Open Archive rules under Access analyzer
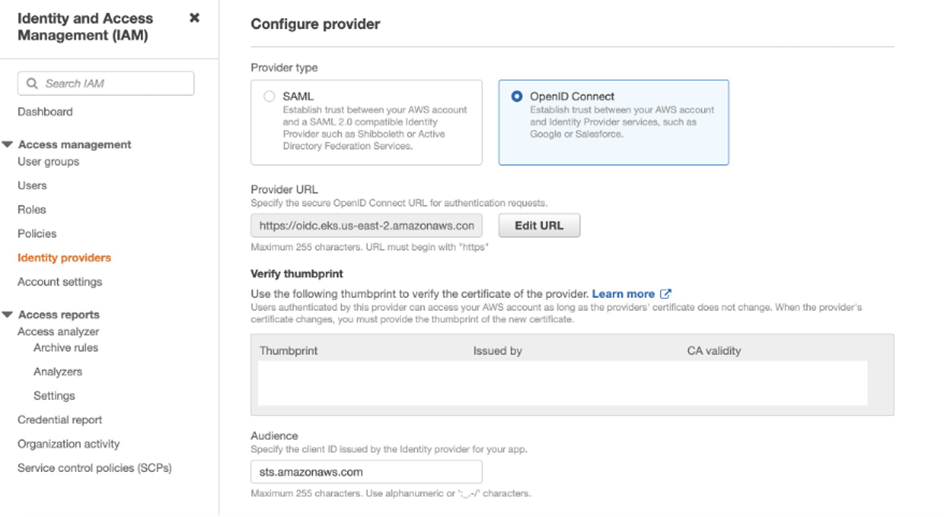This screenshot has width=945, height=517. click(x=66, y=348)
